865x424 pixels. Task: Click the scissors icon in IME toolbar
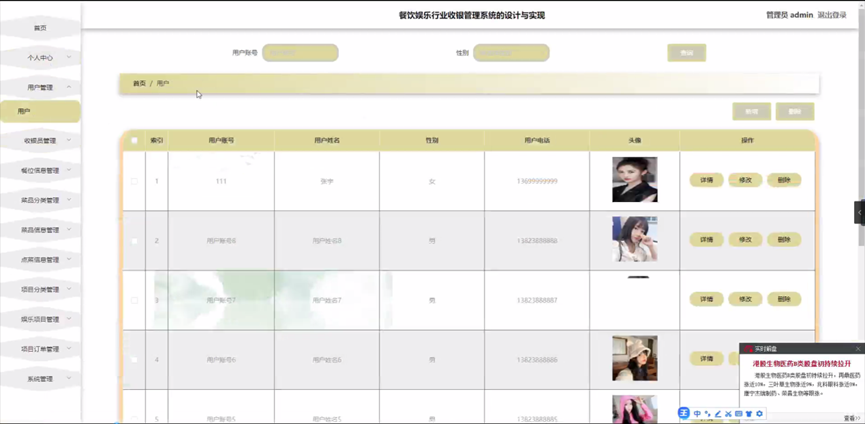728,414
